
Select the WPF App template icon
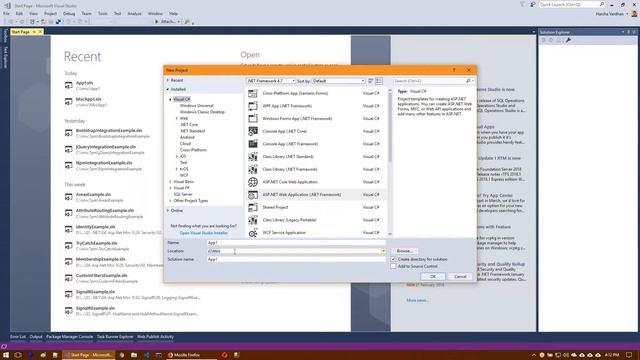pyautogui.click(x=253, y=106)
